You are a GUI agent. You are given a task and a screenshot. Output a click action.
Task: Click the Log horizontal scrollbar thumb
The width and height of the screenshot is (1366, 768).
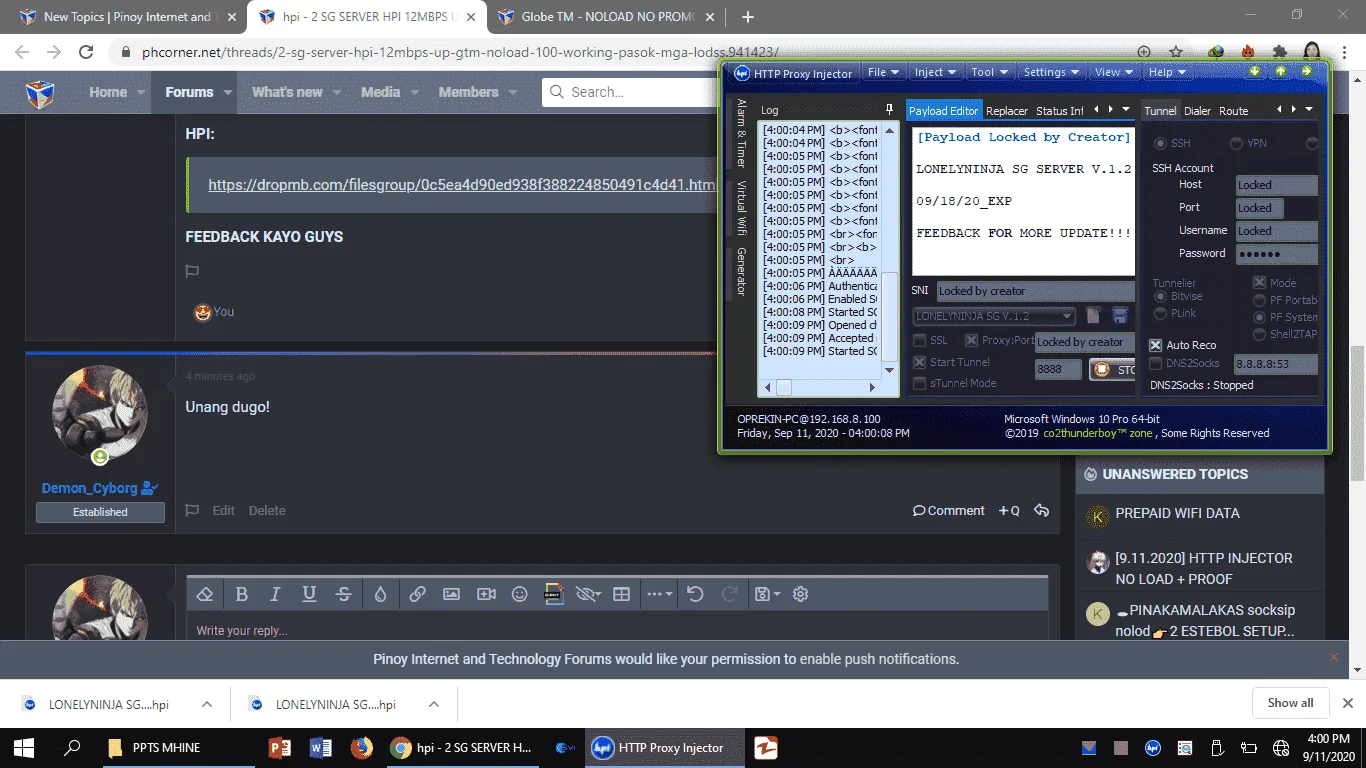tap(784, 387)
